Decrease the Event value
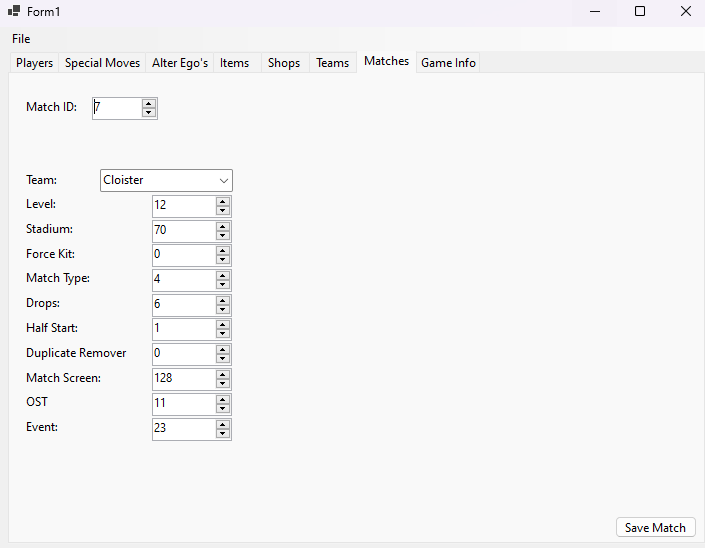The width and height of the screenshot is (705, 548). click(223, 433)
